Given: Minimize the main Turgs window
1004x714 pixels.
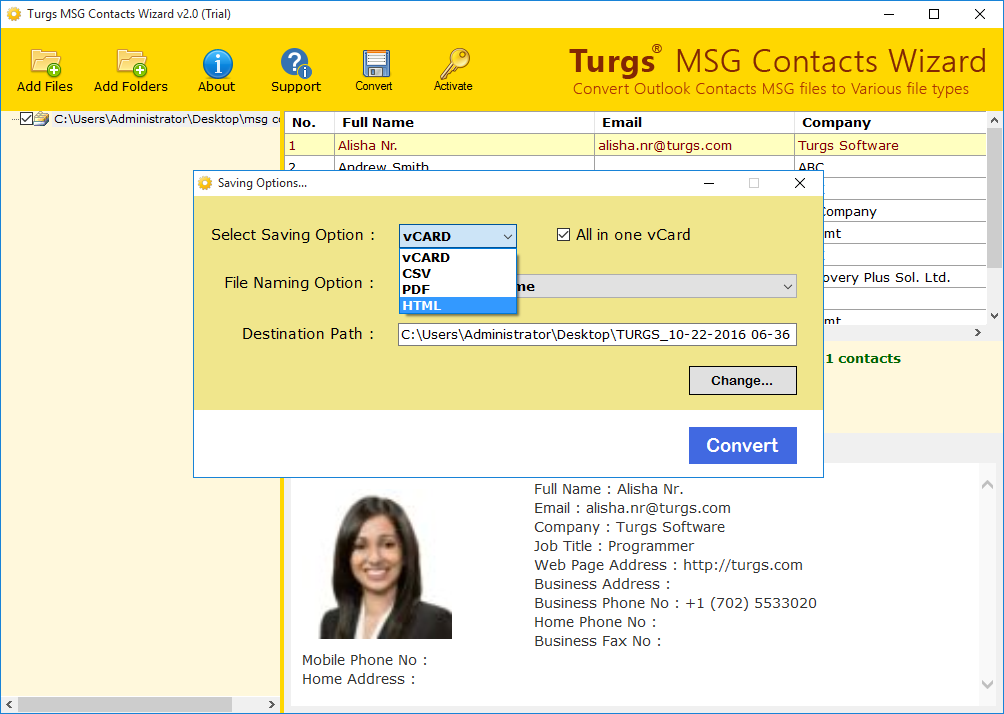Looking at the screenshot, I should click(889, 14).
